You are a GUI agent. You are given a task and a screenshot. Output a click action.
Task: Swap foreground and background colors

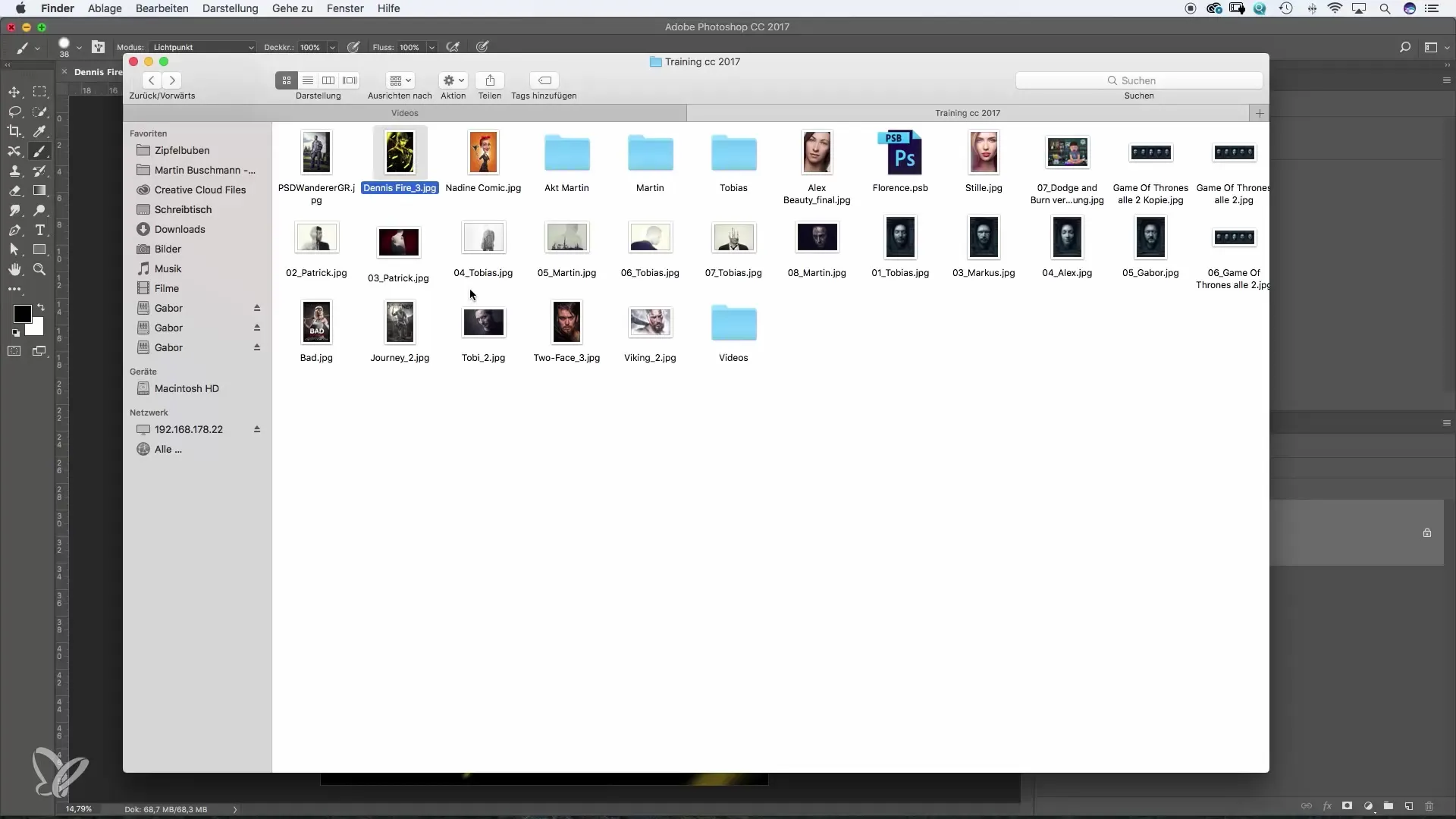coord(41,307)
